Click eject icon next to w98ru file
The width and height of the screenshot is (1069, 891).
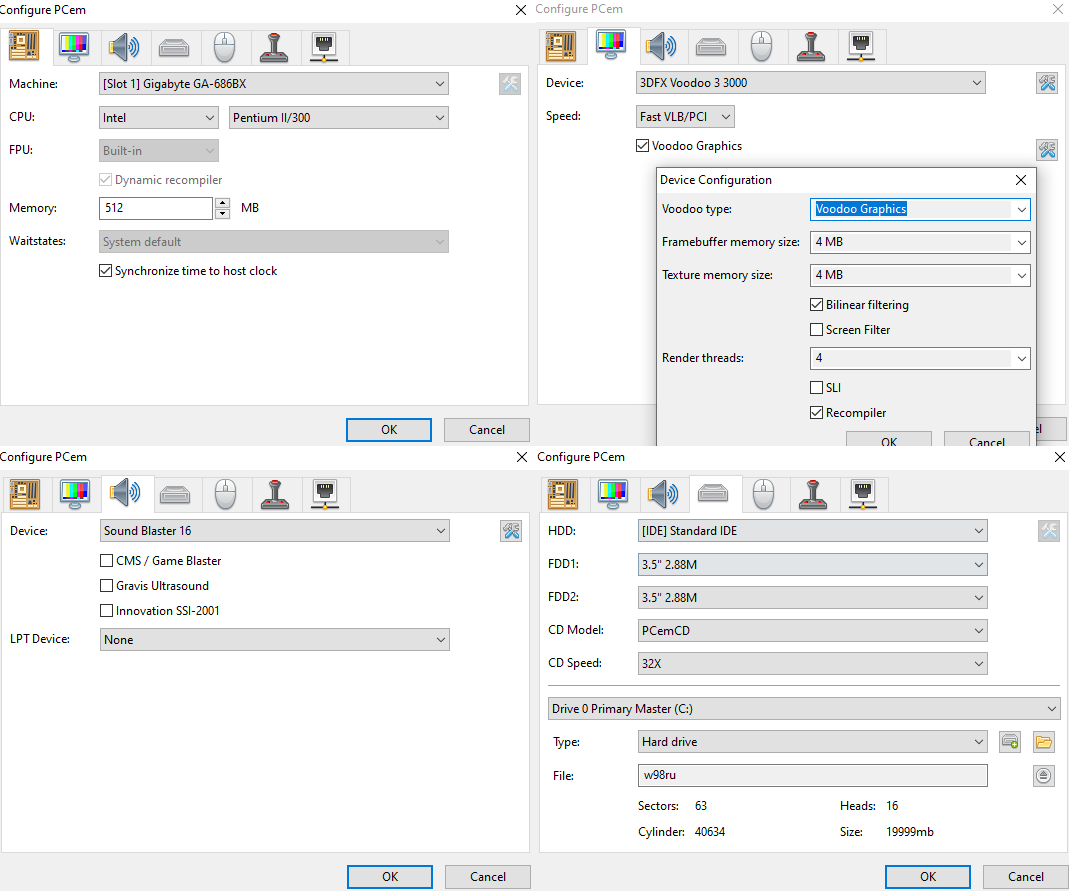point(1044,776)
